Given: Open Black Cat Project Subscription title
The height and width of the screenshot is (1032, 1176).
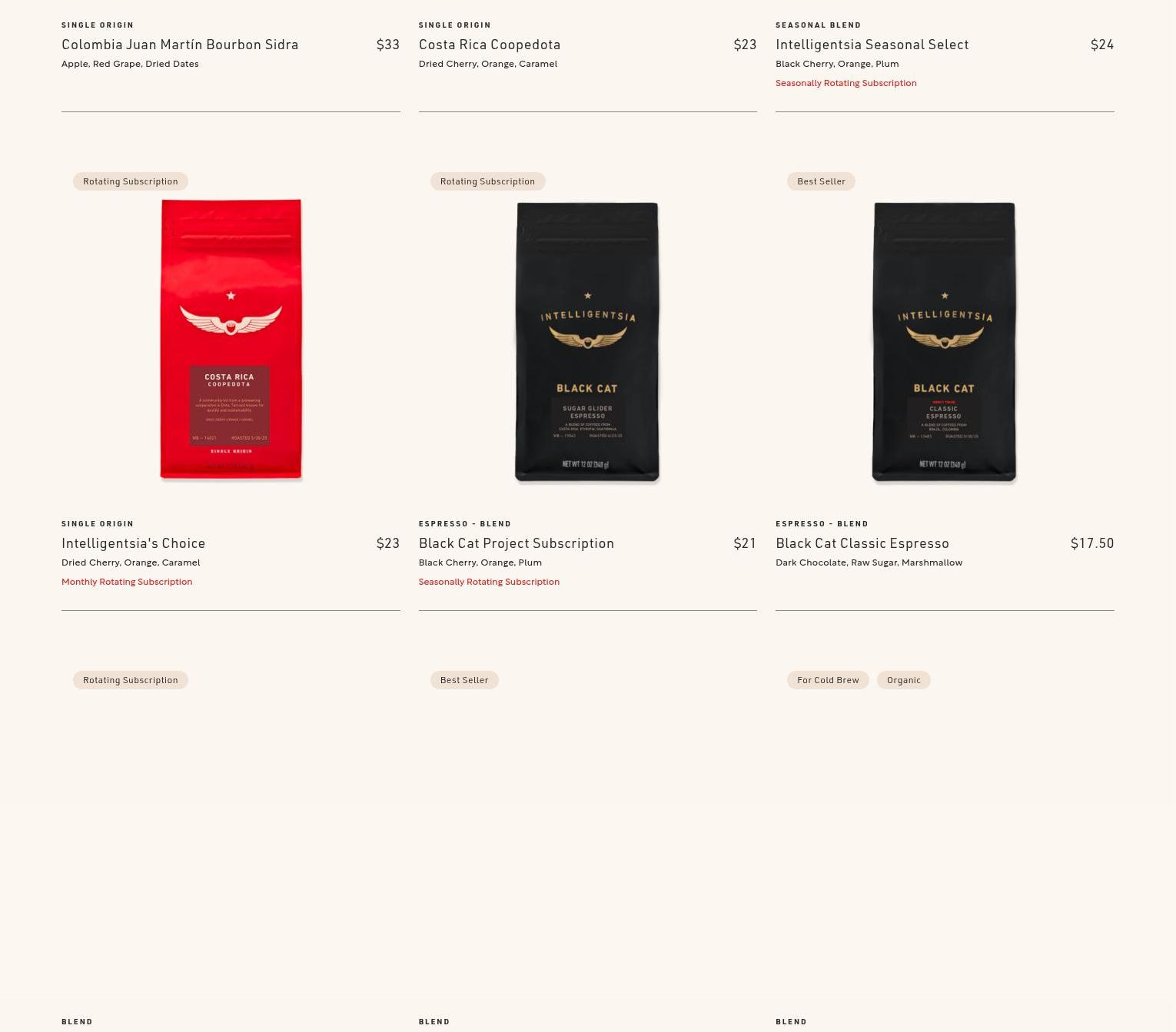Looking at the screenshot, I should click(517, 543).
